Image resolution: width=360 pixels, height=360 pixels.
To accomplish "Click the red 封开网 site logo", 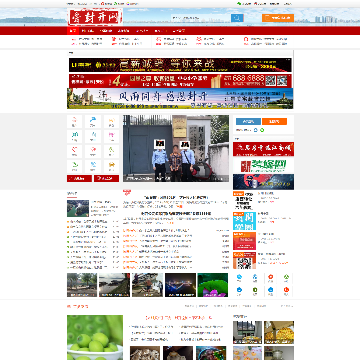I will [95, 17].
